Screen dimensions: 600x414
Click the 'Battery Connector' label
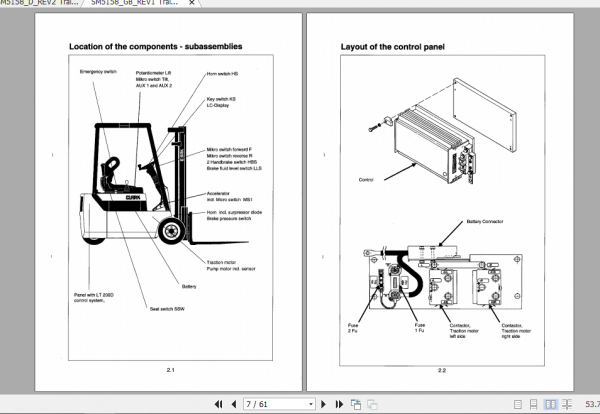click(485, 222)
